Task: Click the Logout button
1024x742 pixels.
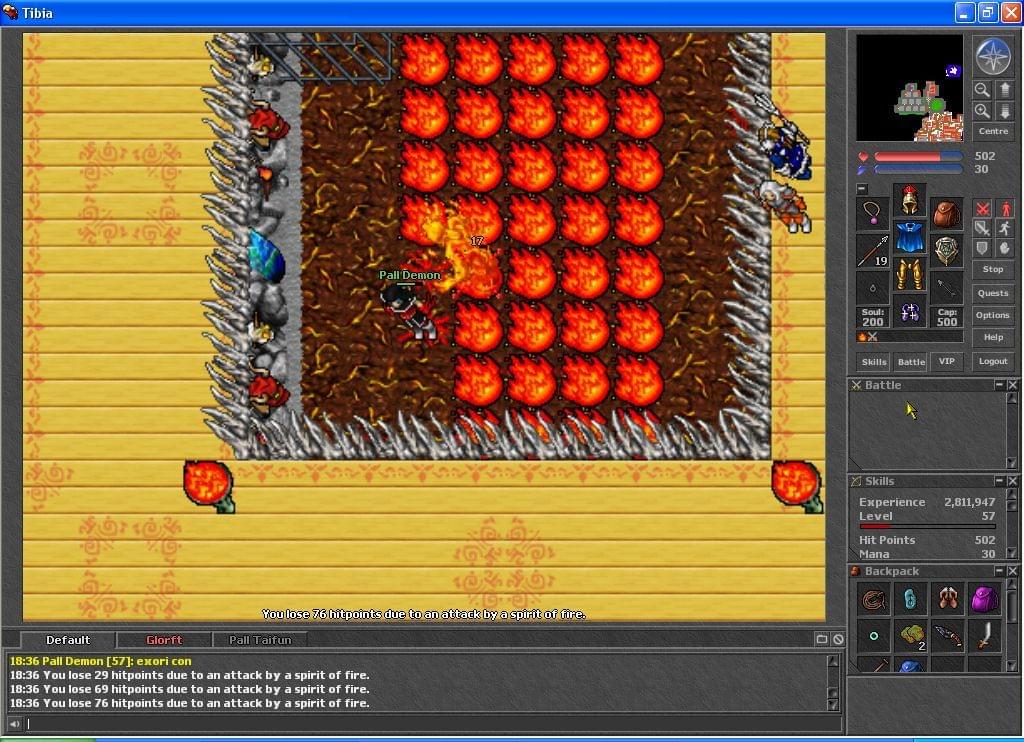Action: 993,361
